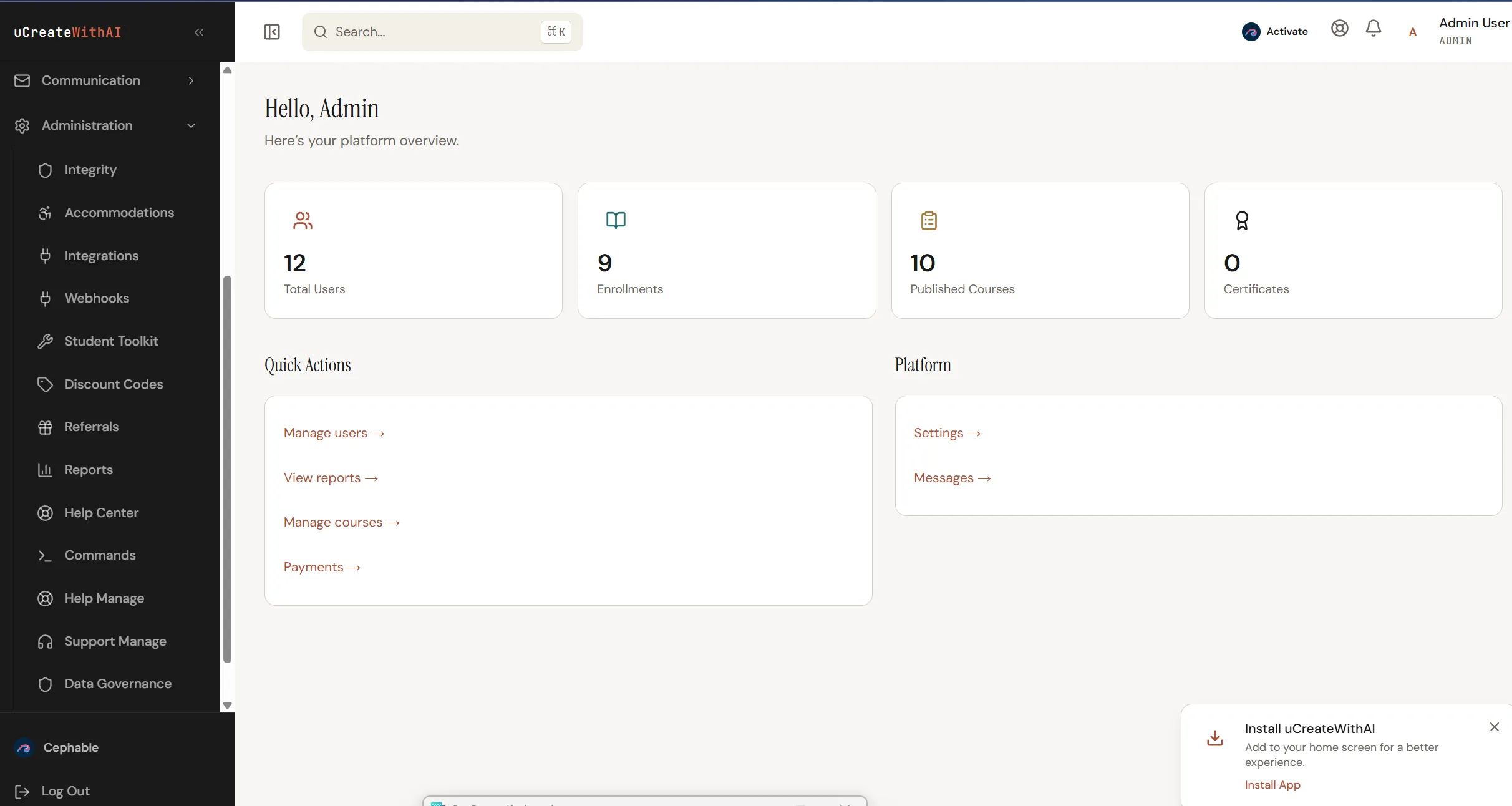
Task: Click the panel toggle icon beside search
Action: [271, 32]
